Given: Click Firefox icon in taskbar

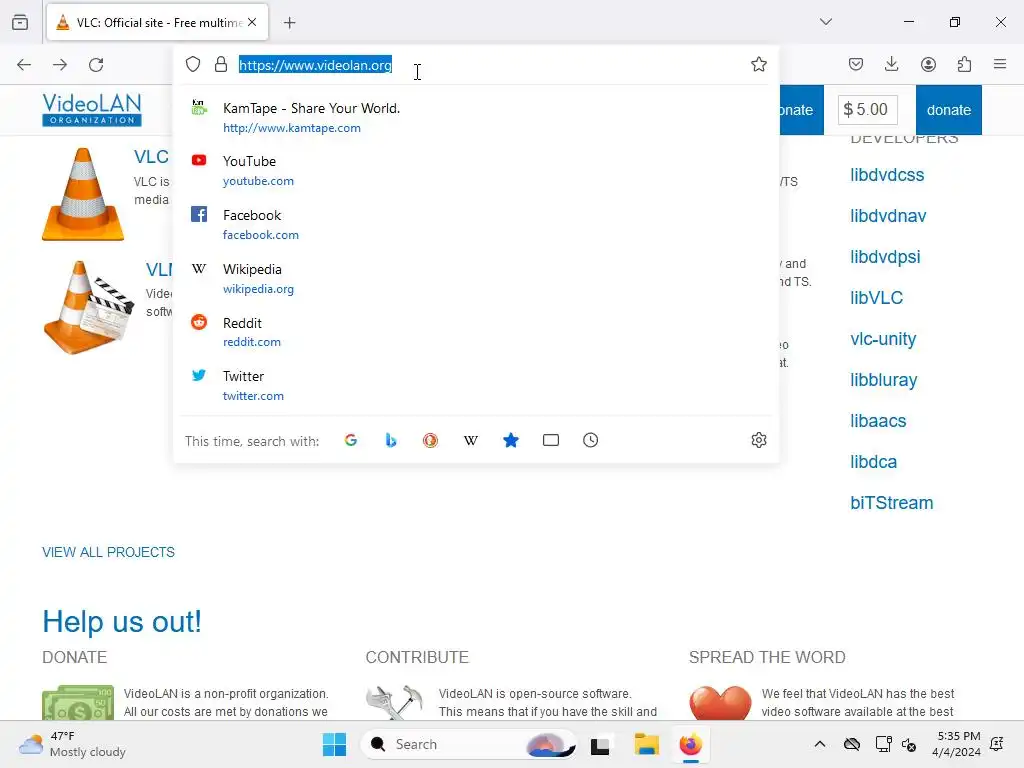Looking at the screenshot, I should [x=690, y=744].
